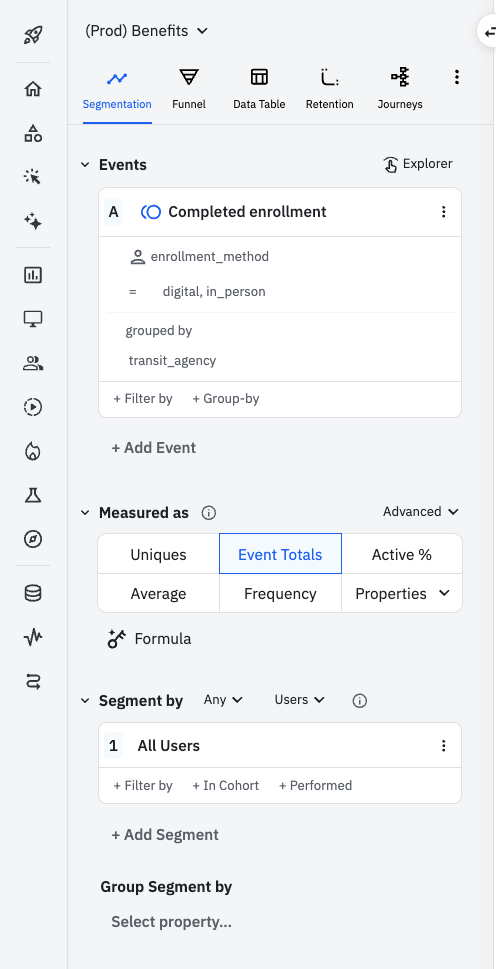Open the database icon in sidebar
This screenshot has height=969, width=496.
pos(33,593)
